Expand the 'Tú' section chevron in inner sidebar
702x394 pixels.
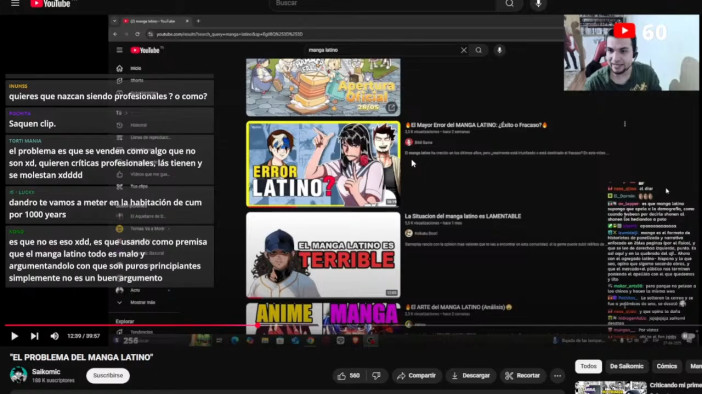pyautogui.click(x=126, y=113)
